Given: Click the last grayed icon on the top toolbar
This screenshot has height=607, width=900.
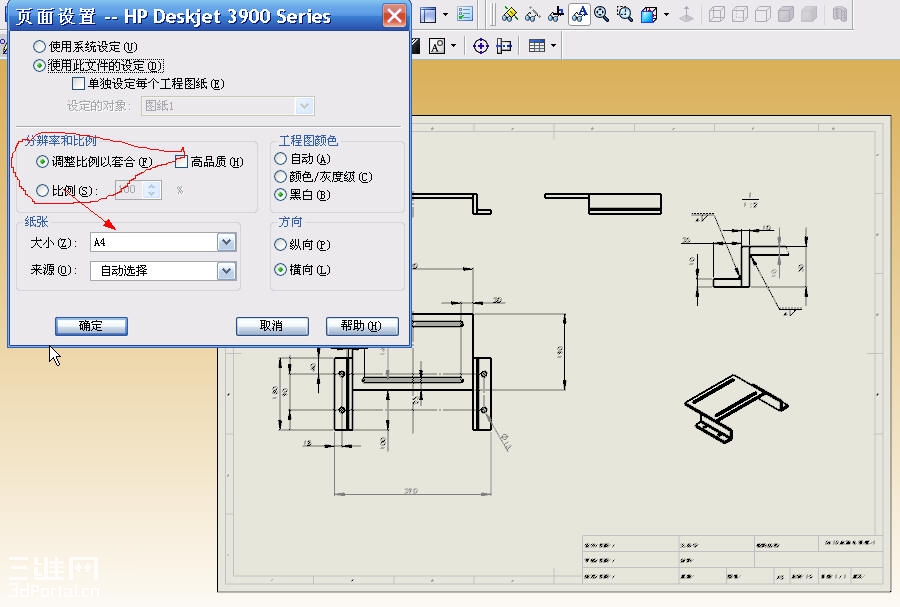Looking at the screenshot, I should tap(839, 14).
